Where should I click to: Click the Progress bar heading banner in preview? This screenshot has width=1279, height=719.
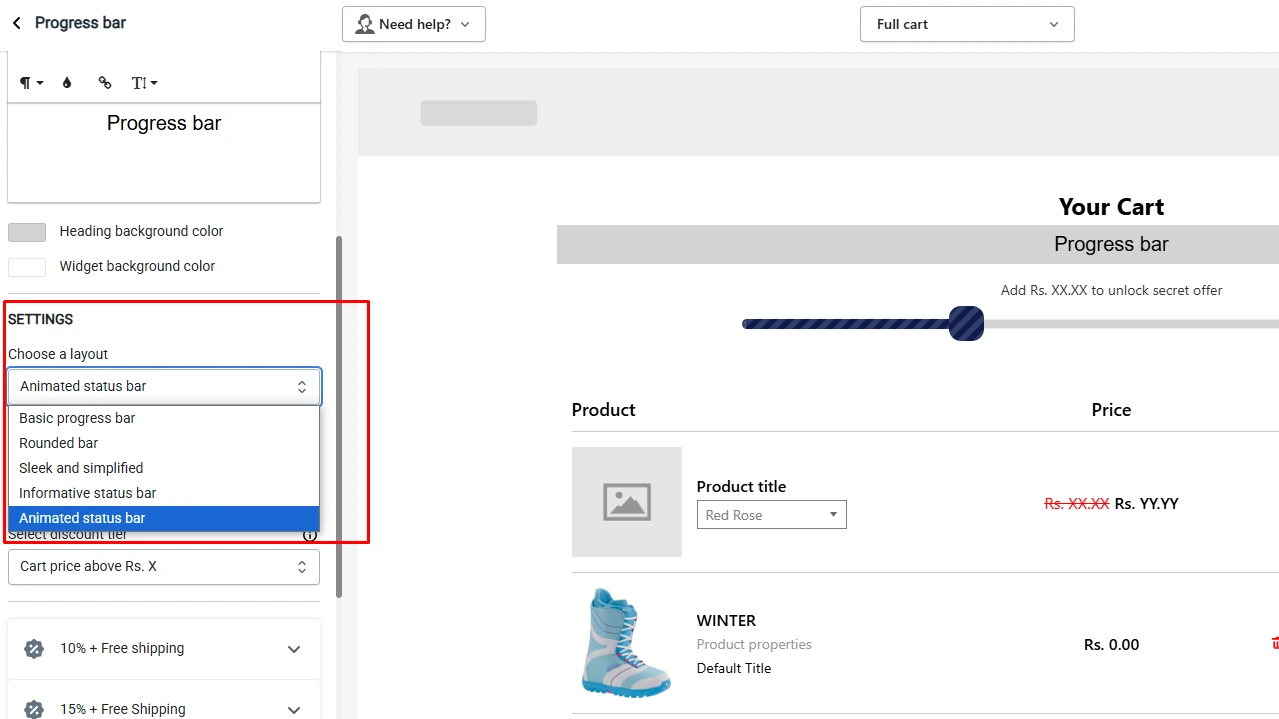click(x=917, y=245)
